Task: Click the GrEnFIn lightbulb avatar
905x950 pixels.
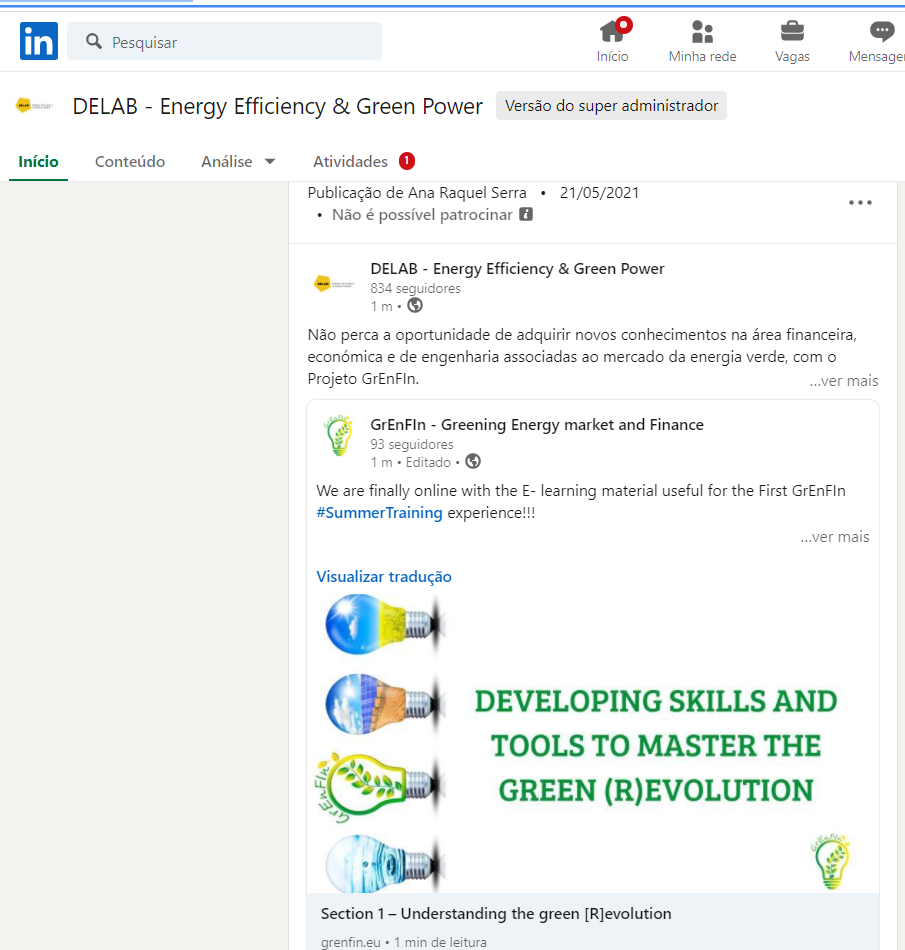Action: click(339, 435)
